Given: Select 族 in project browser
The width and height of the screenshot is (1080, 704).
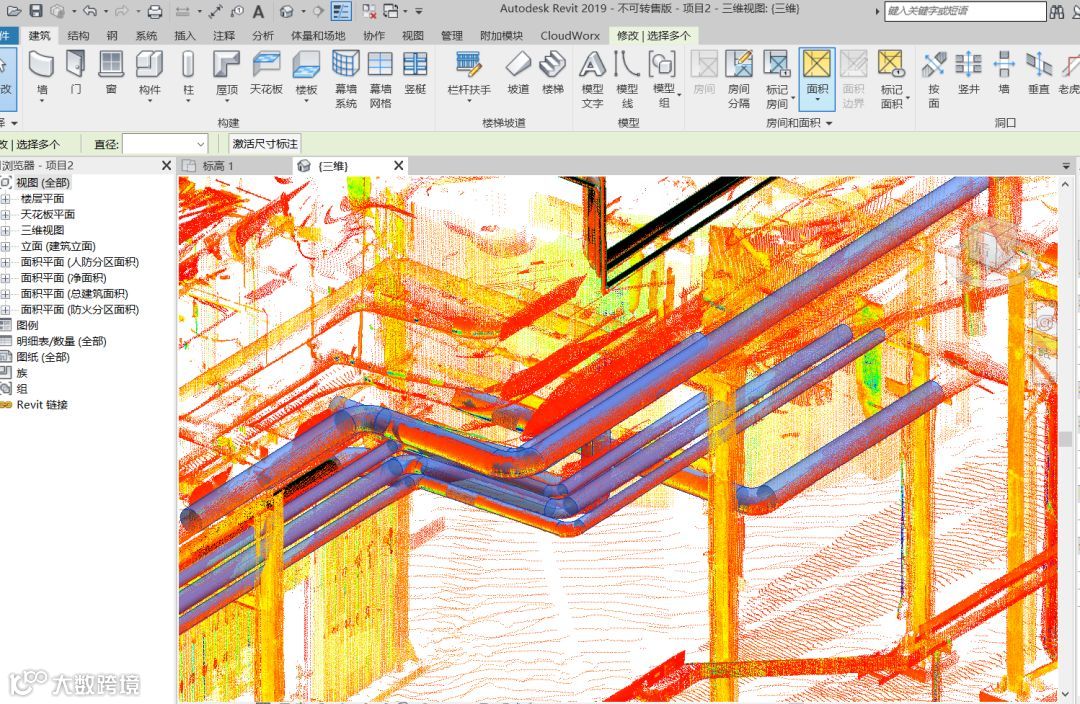Looking at the screenshot, I should [22, 373].
